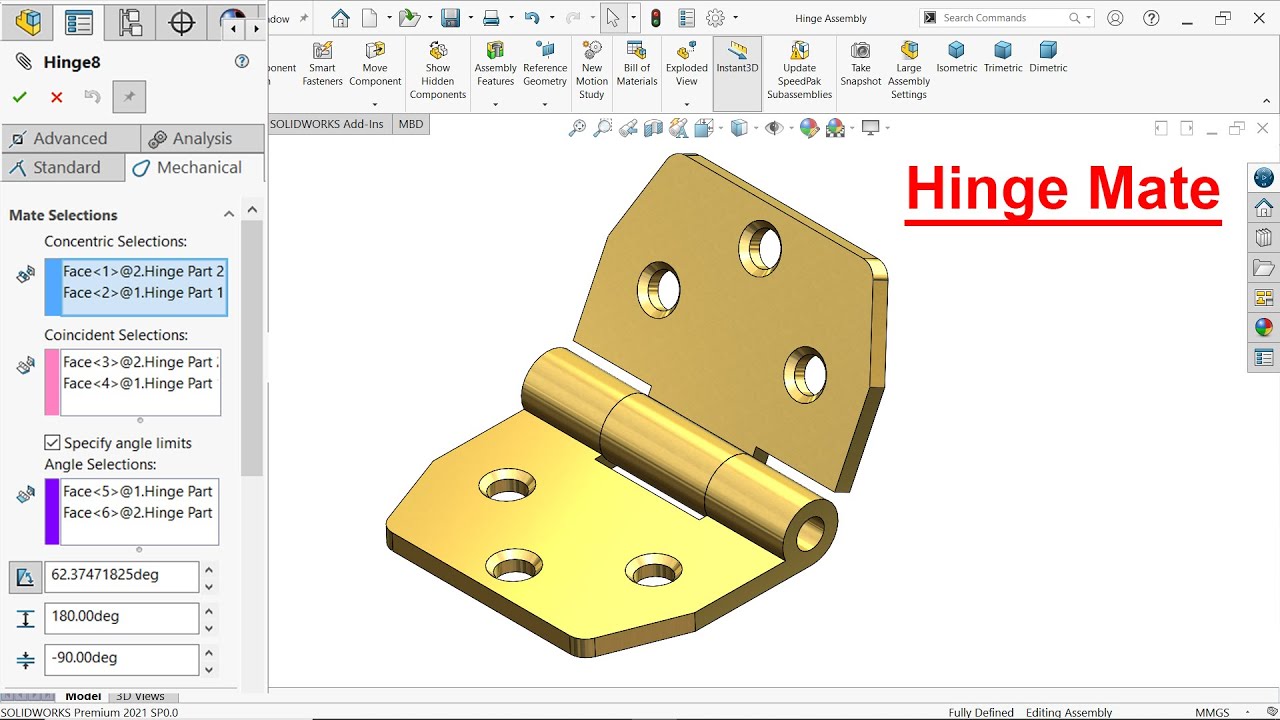Open the SOLIDWORKS Add-Ins tab
Screen dimensions: 1280x720
pos(330,124)
